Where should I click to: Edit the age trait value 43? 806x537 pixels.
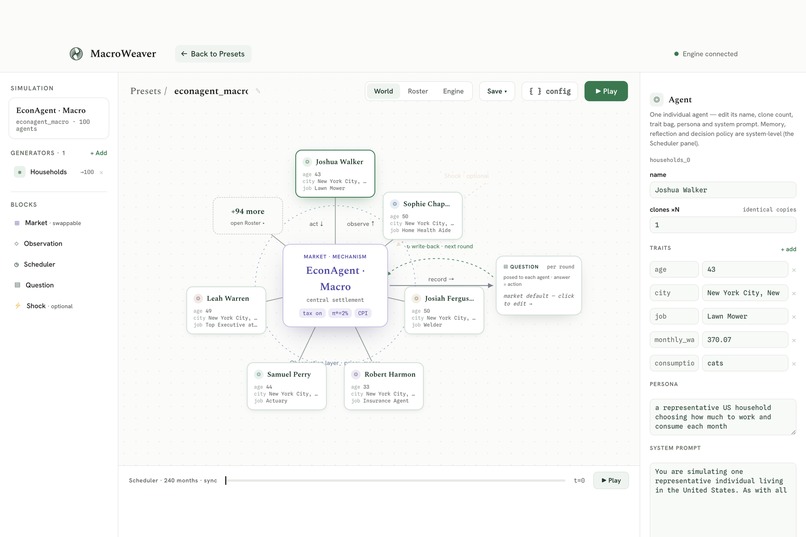click(745, 269)
